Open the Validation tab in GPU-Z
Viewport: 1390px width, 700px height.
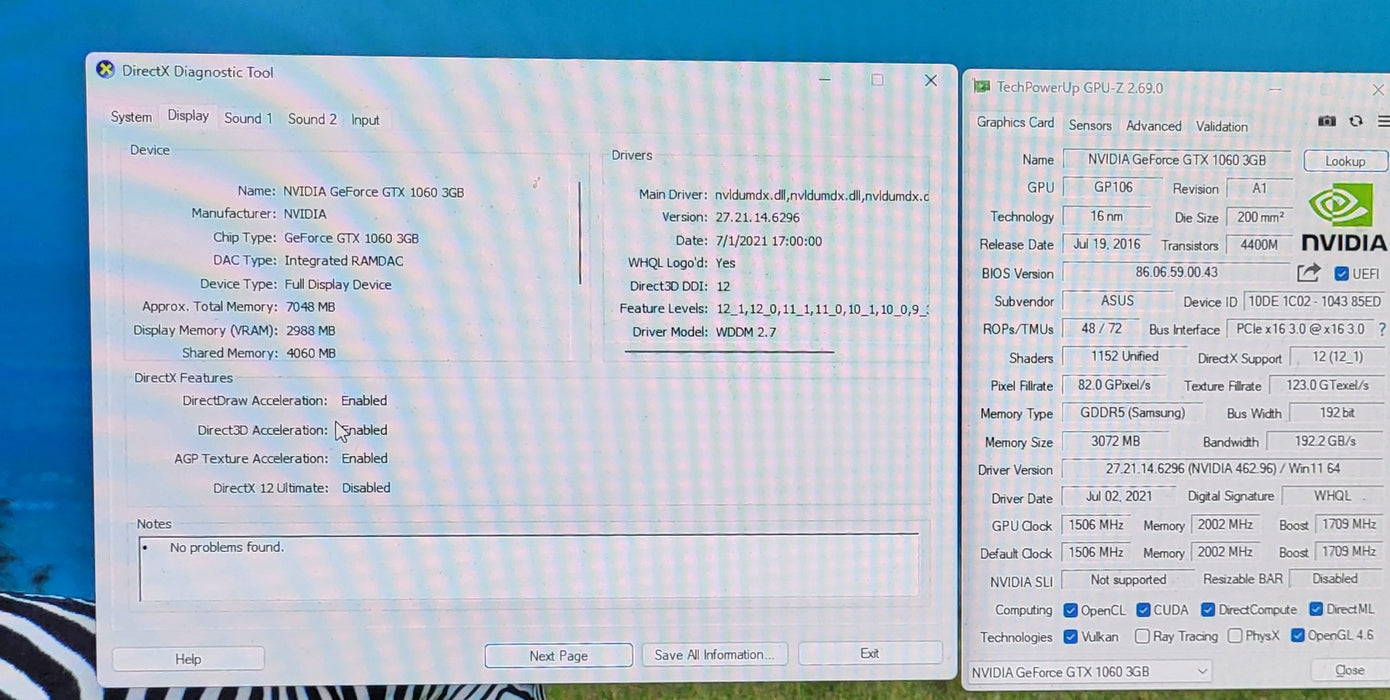coord(1221,127)
